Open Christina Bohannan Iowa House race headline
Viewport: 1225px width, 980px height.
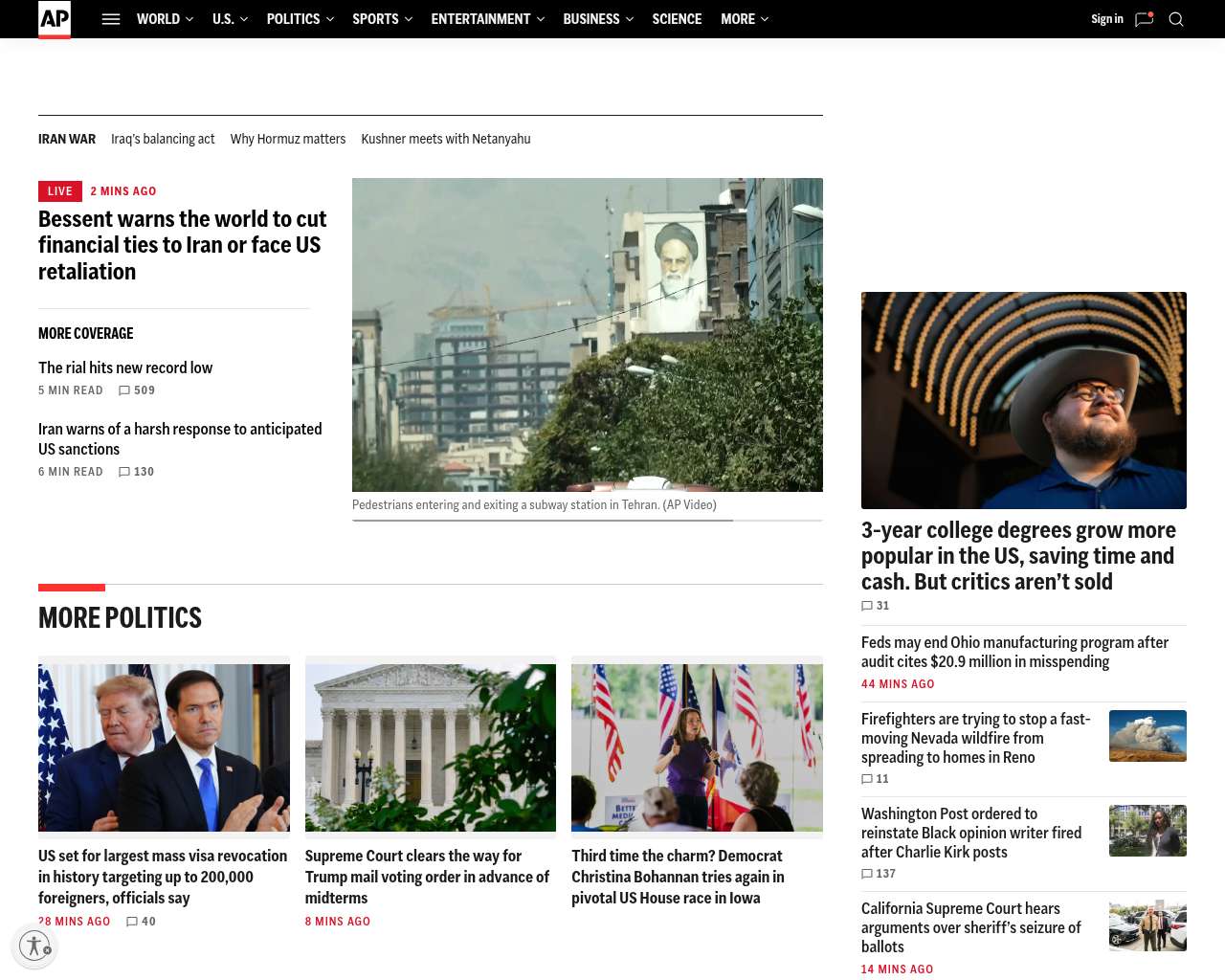tap(678, 877)
